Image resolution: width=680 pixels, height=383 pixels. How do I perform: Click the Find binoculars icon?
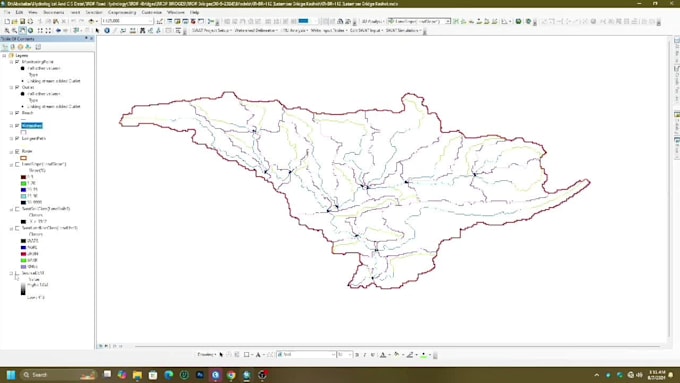coord(142,31)
